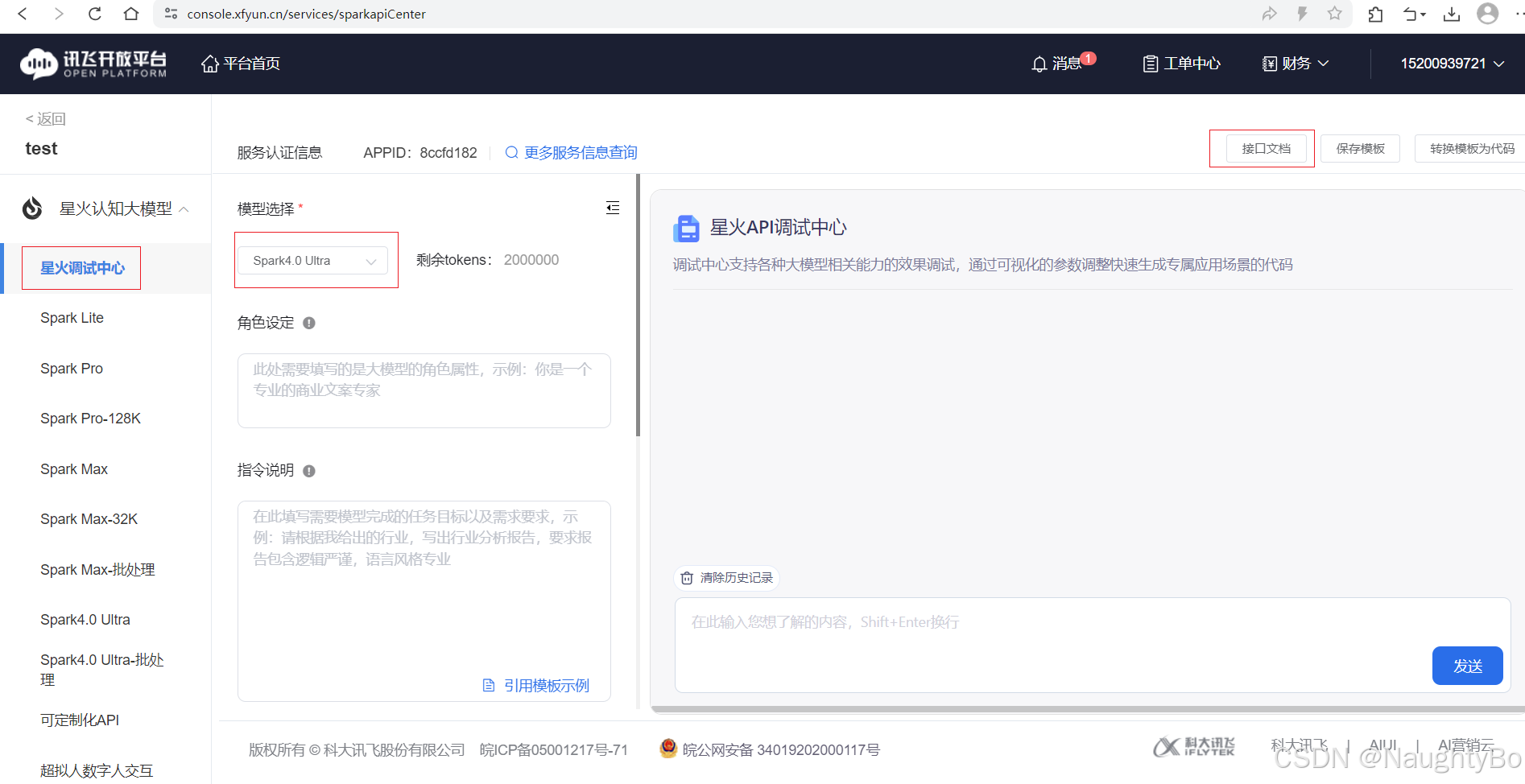Click into the 角色设定 text area
1525x784 pixels.
point(424,390)
